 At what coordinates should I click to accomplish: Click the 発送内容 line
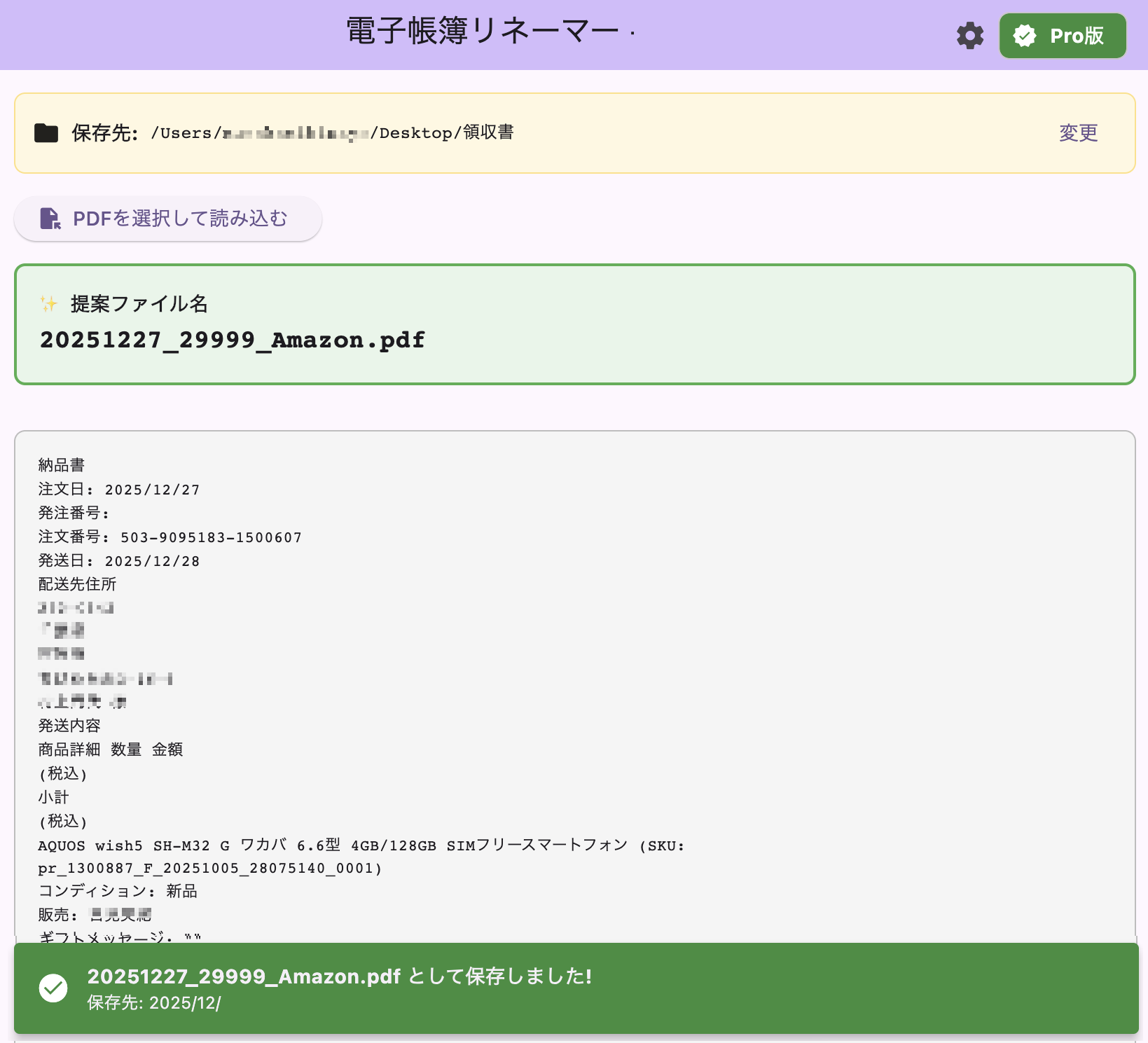click(69, 726)
